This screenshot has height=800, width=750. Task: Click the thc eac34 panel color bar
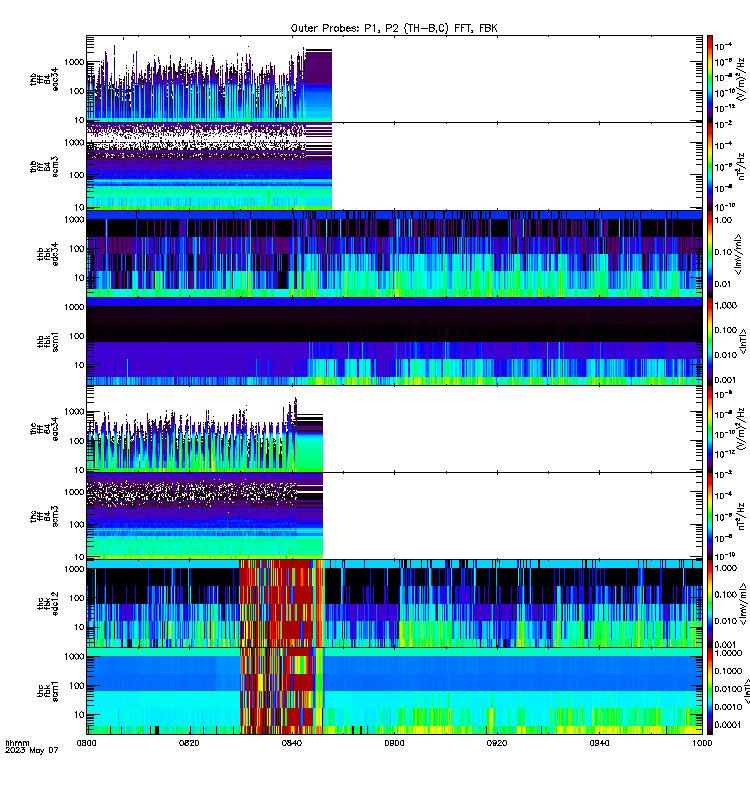coord(710,429)
